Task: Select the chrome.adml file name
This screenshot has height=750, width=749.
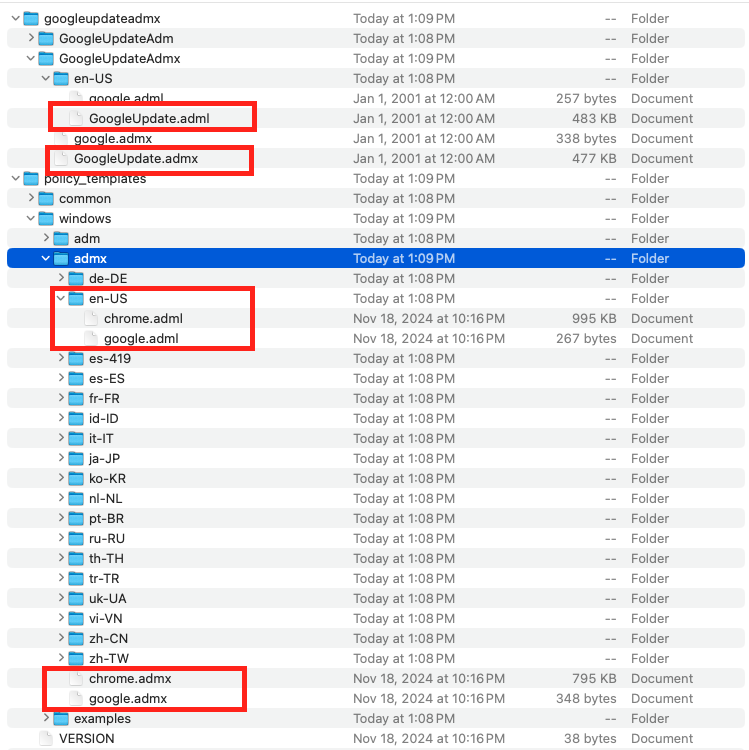Action: coord(143,319)
